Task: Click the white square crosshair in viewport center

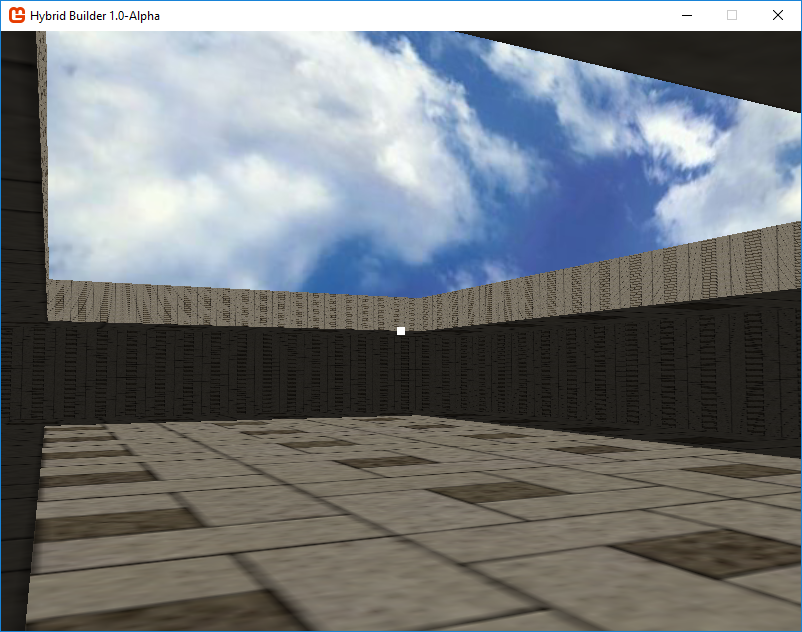Action: (401, 331)
